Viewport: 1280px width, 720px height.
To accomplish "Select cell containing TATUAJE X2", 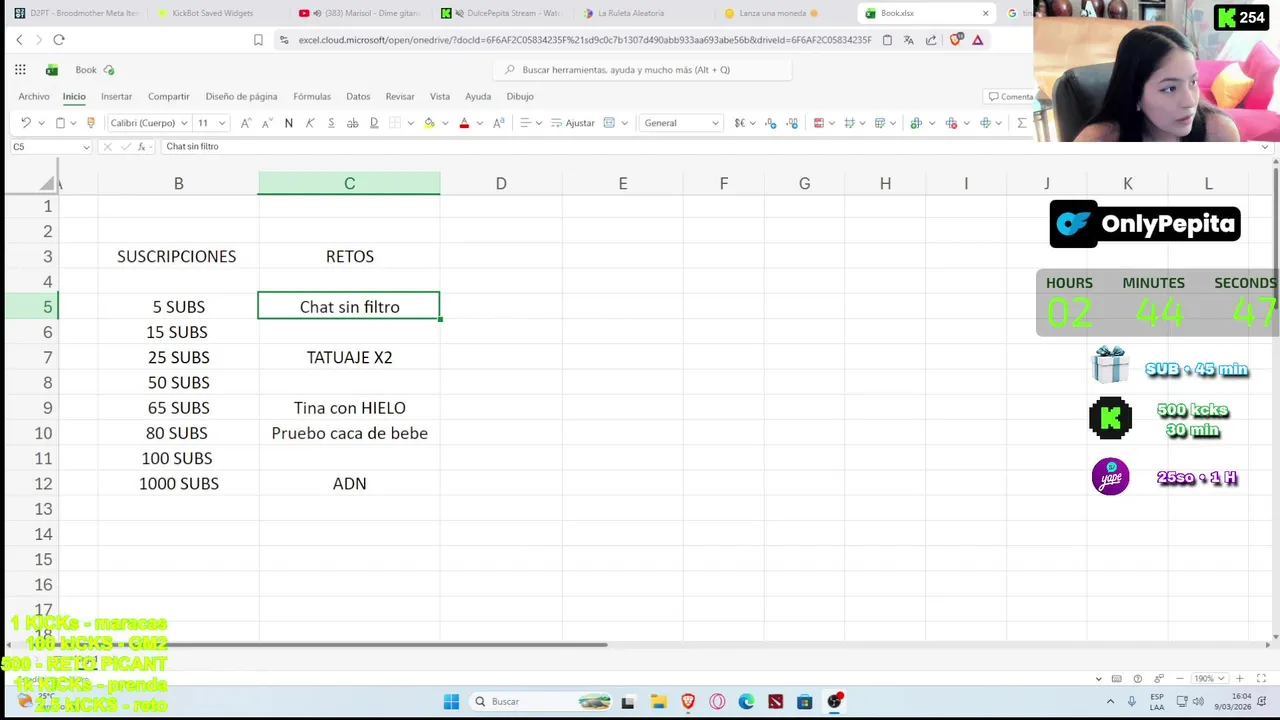I will tap(349, 357).
